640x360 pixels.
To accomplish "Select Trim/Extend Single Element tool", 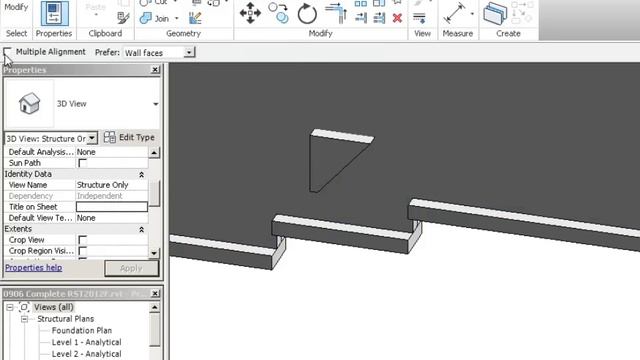I will click(x=361, y=18).
